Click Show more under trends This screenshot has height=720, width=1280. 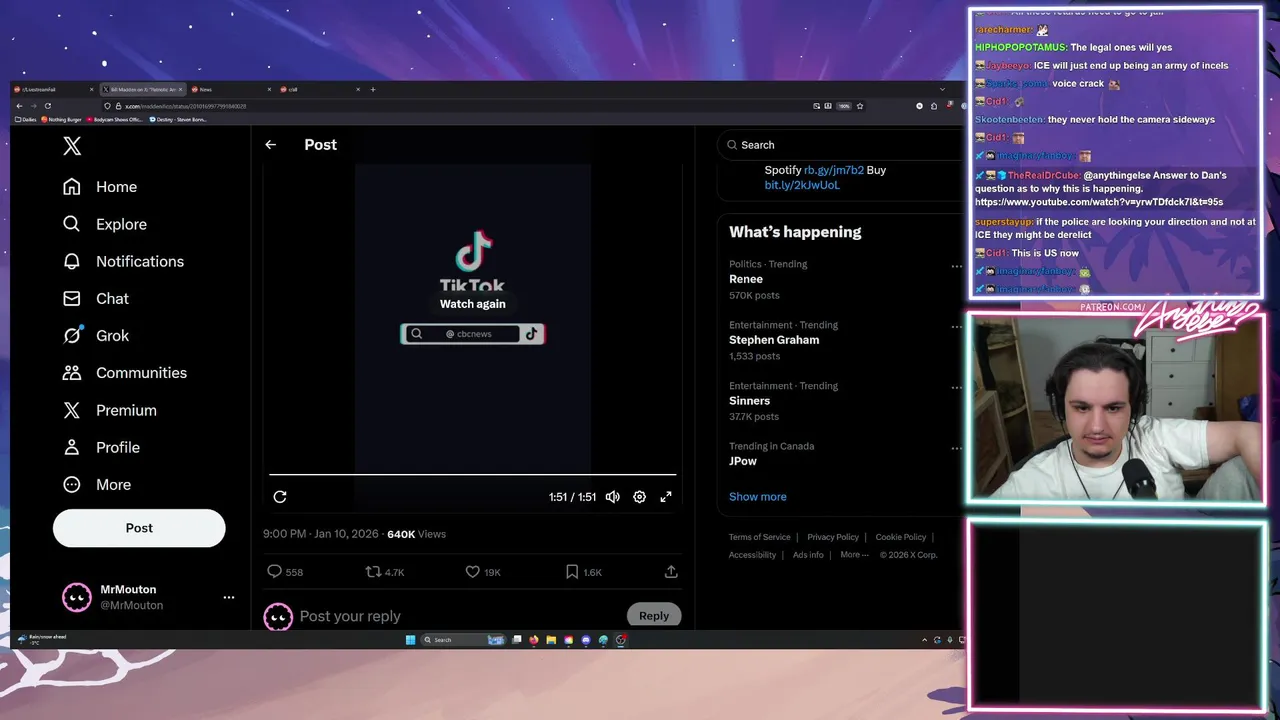[758, 497]
